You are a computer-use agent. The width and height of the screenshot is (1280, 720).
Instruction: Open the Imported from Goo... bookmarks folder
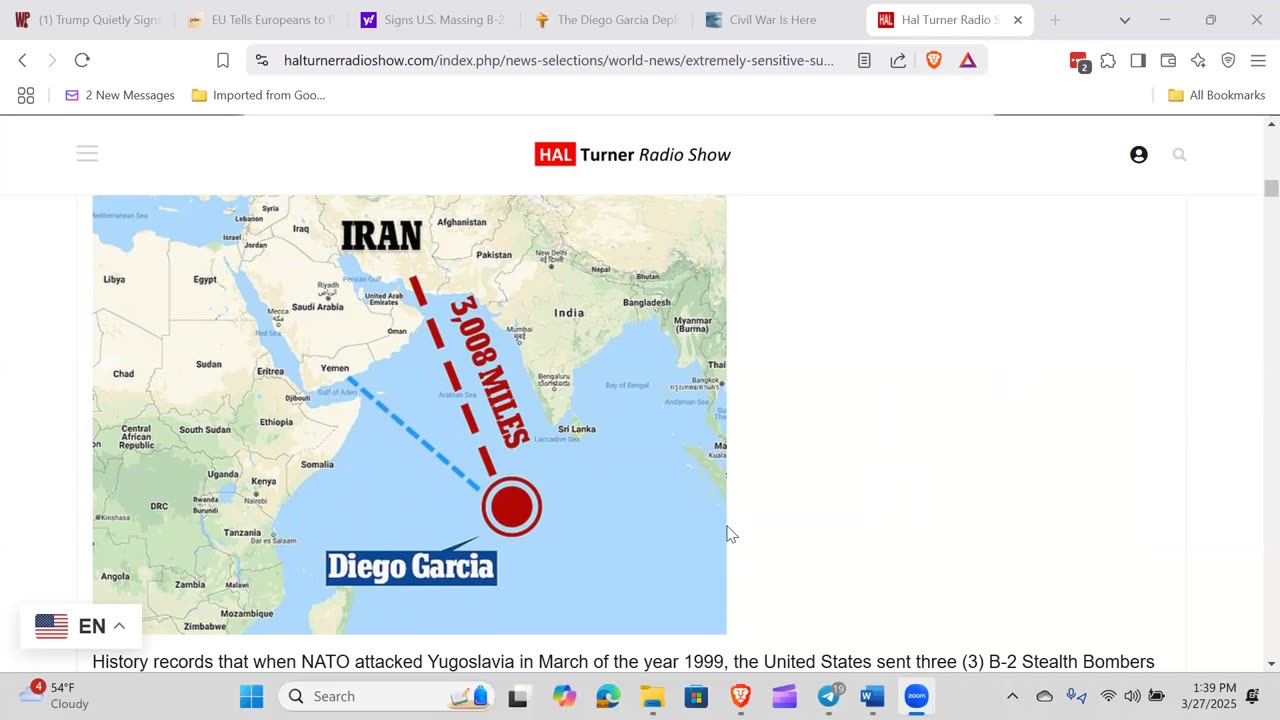258,95
